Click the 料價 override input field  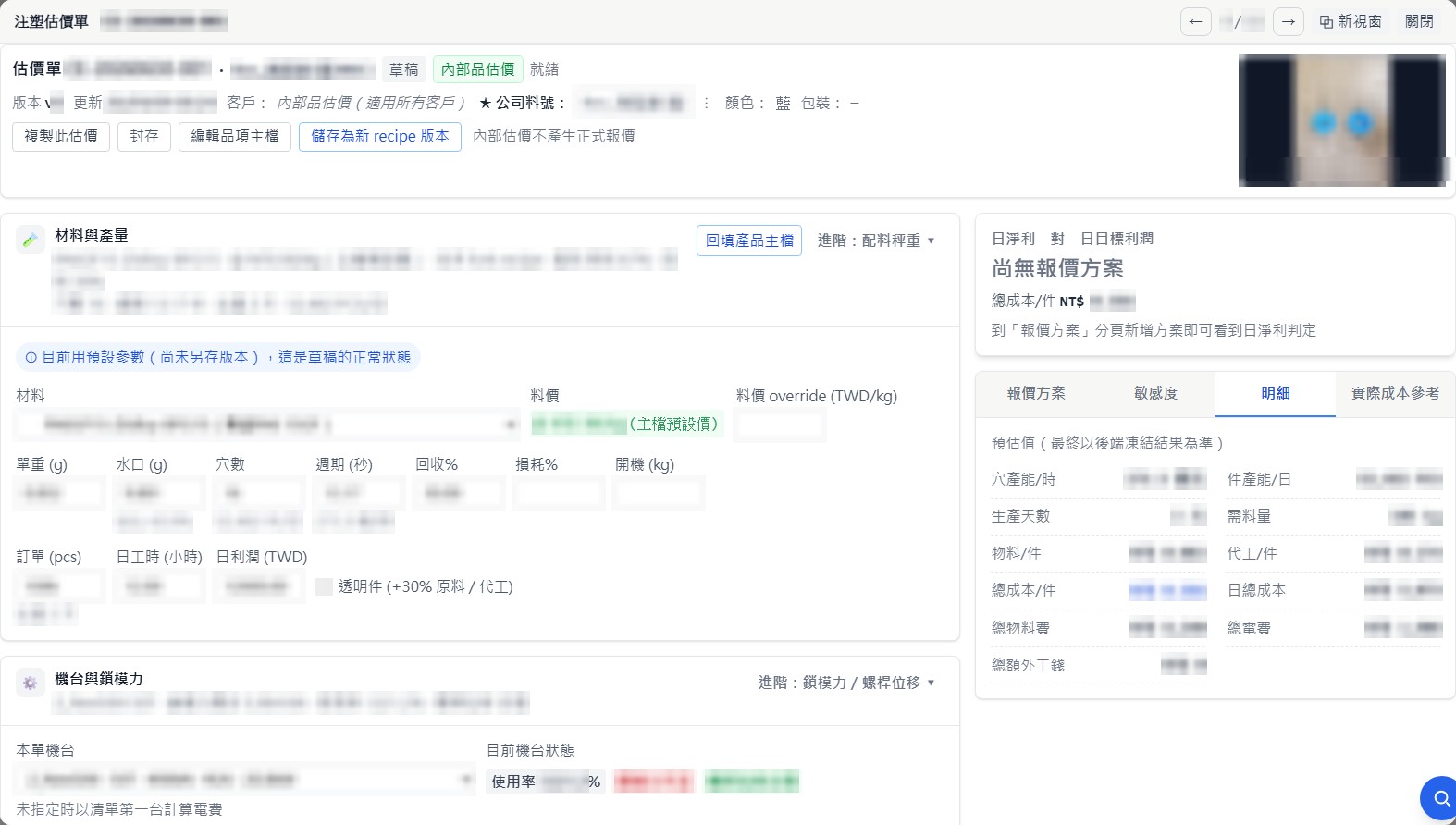[780, 425]
